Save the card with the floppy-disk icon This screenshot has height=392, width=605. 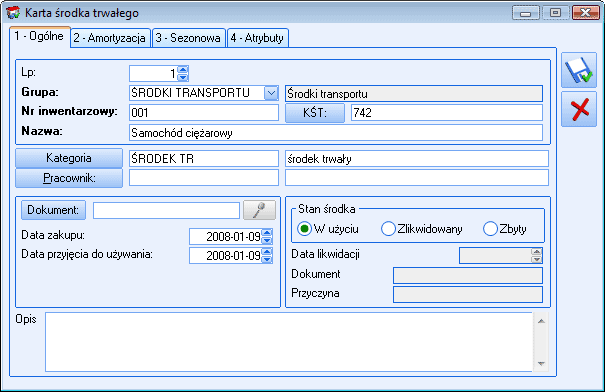579,70
